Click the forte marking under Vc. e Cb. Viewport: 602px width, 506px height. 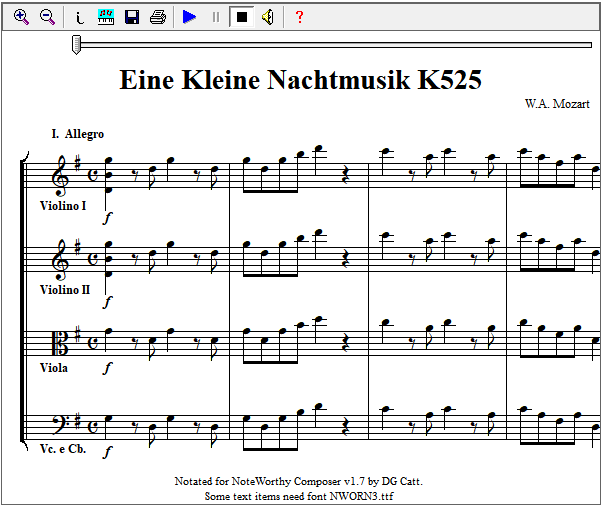click(108, 451)
